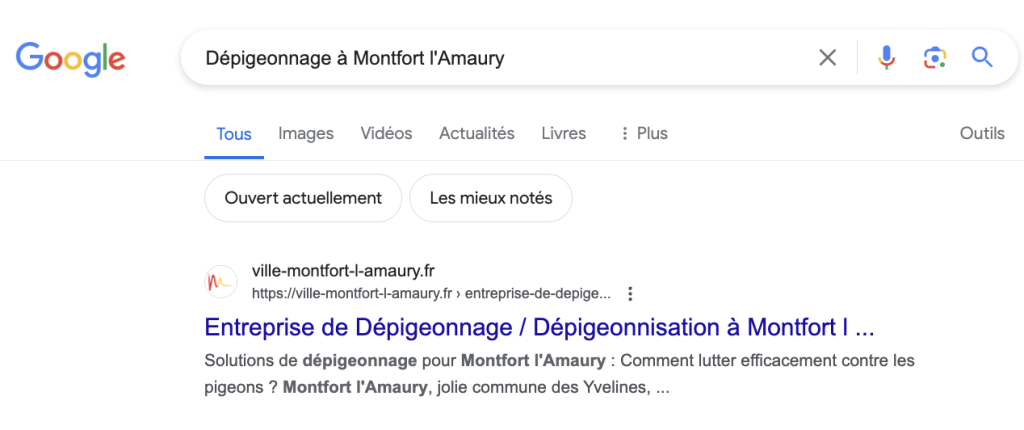Click the magnifying glass search icon

click(x=982, y=58)
